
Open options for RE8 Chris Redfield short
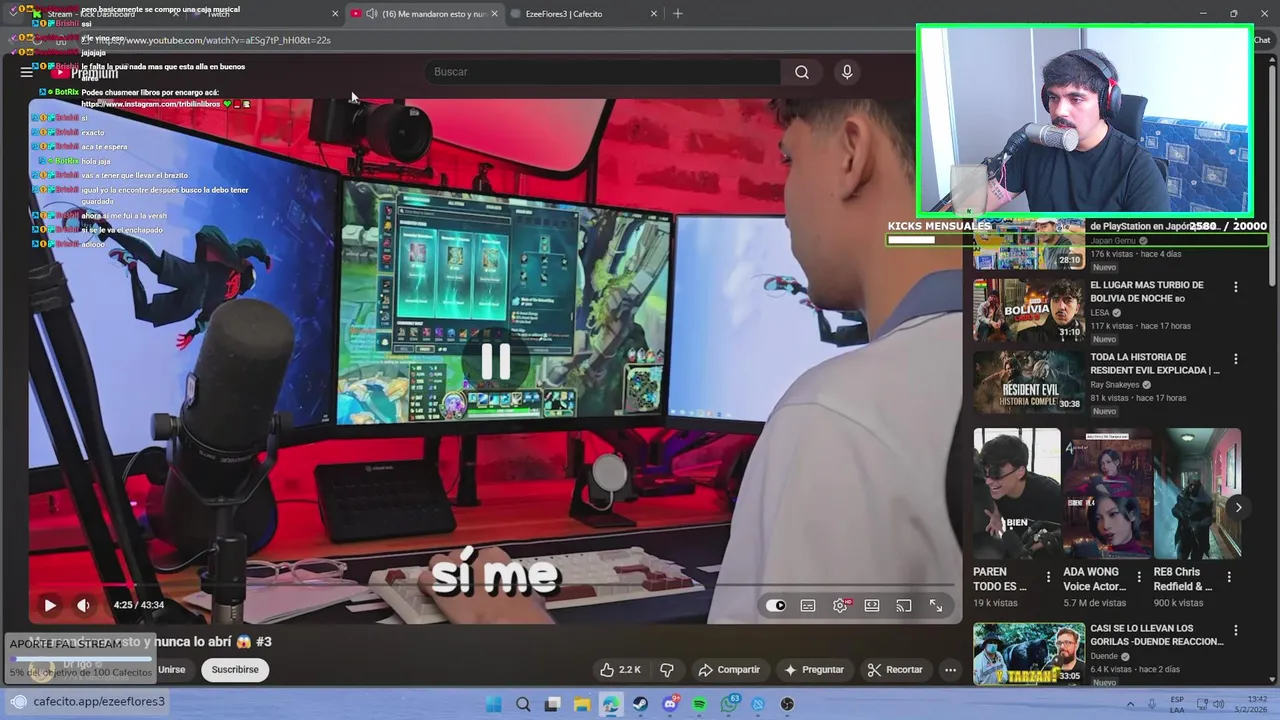pyautogui.click(x=1229, y=577)
